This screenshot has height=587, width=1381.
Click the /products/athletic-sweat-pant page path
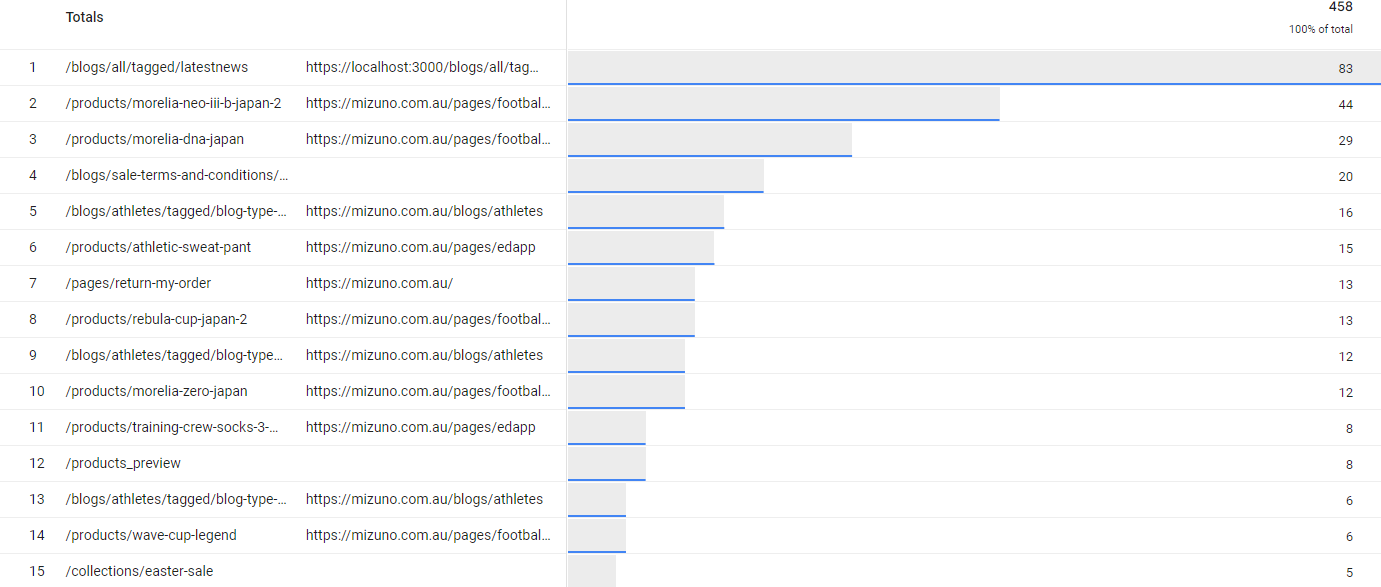157,248
